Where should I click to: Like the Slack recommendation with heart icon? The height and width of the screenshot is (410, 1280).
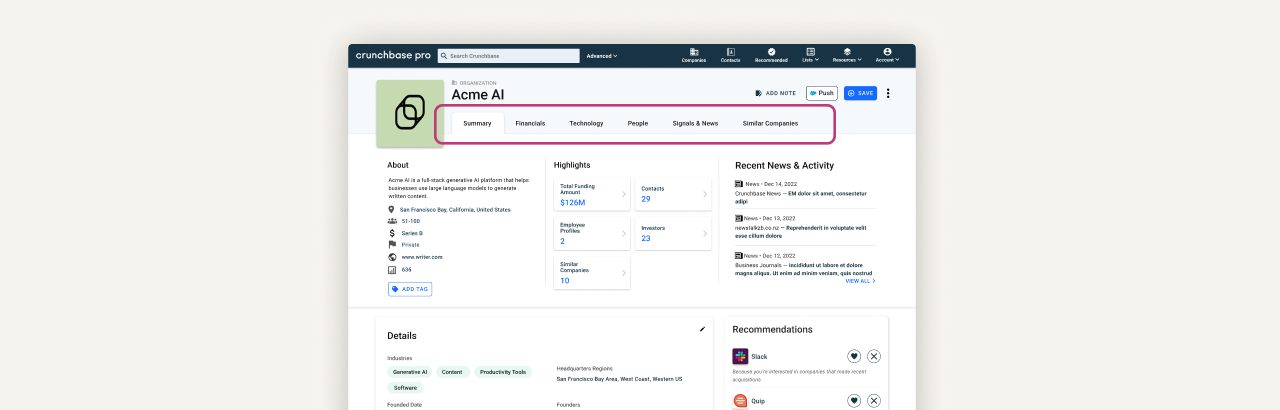[854, 356]
